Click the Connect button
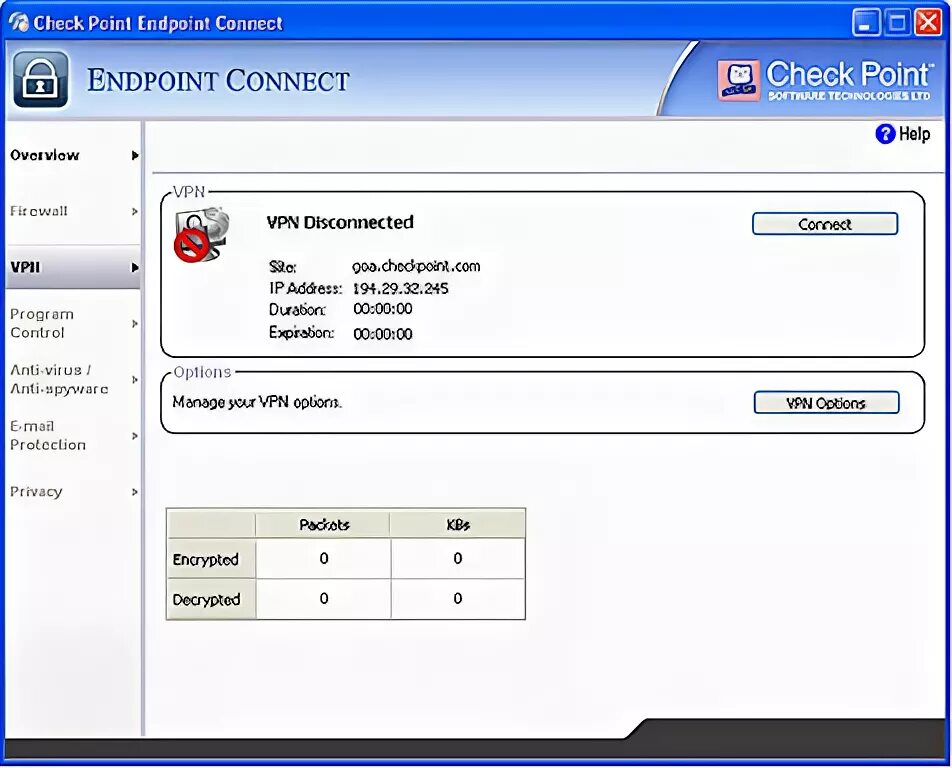The image size is (952, 768). (824, 223)
